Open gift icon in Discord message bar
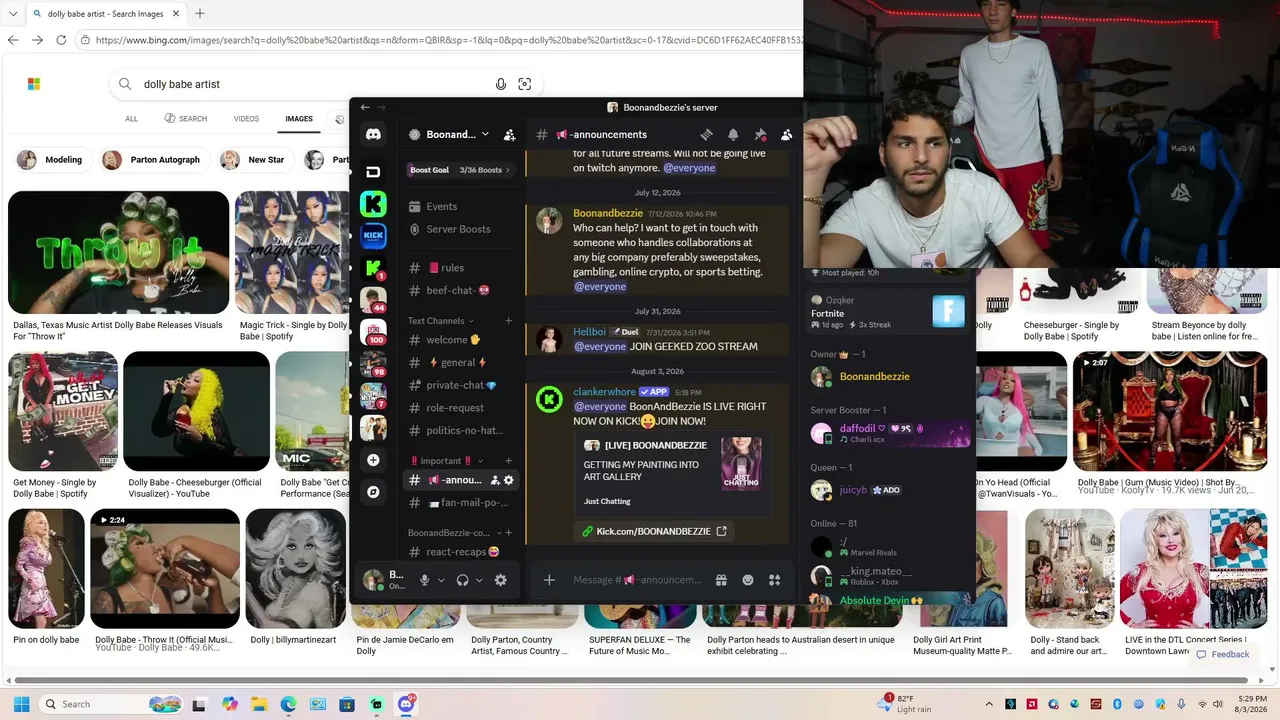The image size is (1280, 720). tap(721, 580)
